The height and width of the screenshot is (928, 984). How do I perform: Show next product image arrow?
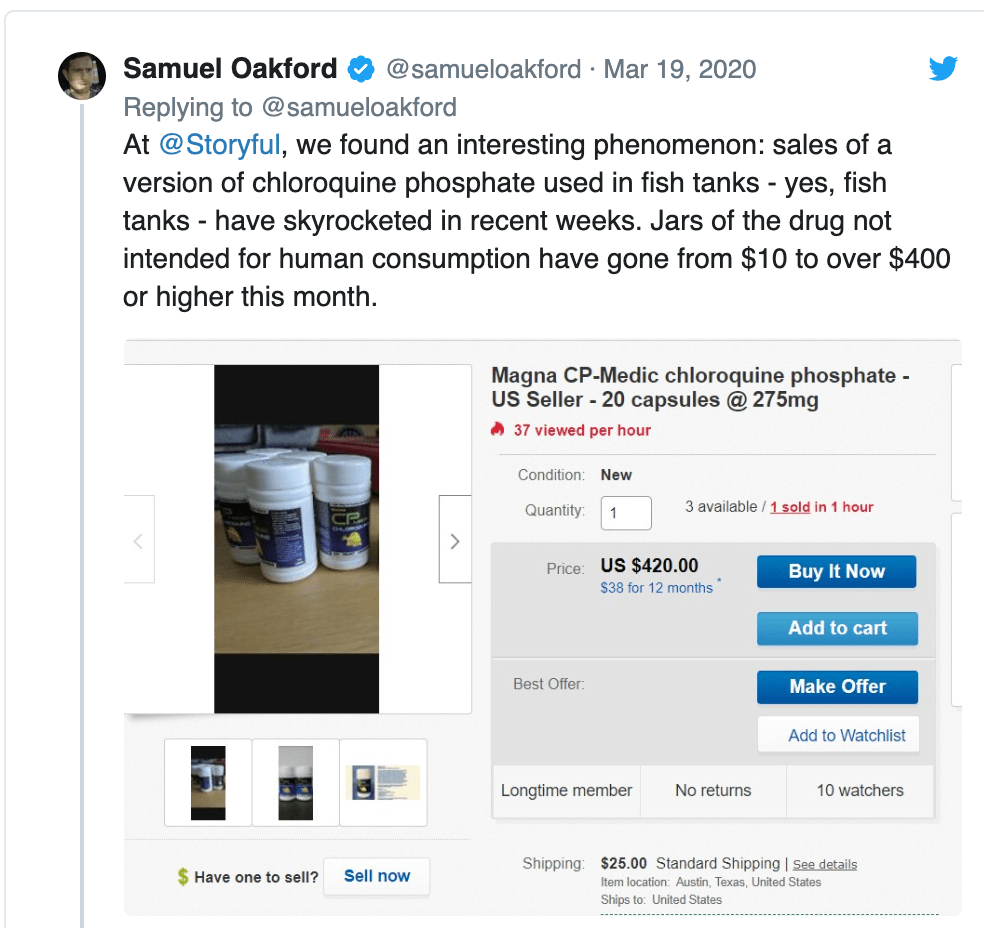[x=455, y=541]
